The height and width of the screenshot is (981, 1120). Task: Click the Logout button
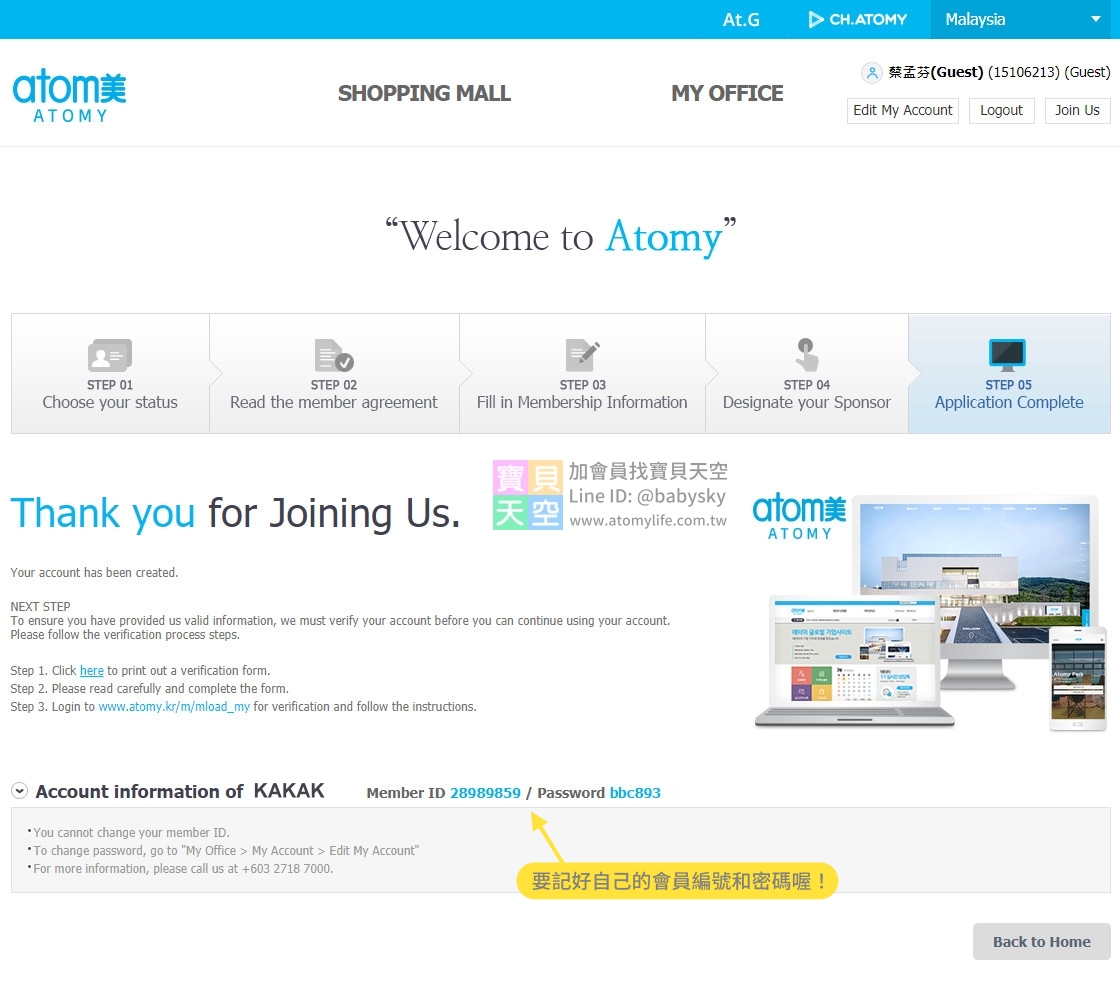(x=1001, y=111)
